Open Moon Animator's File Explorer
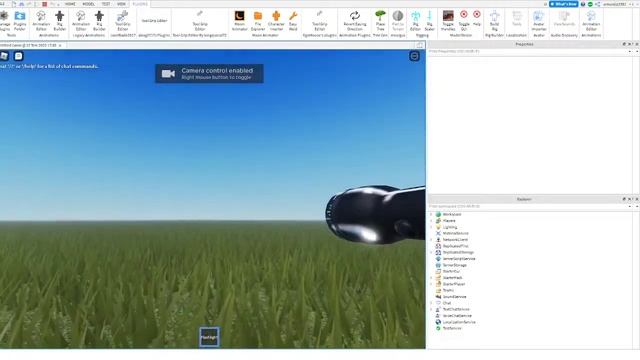The image size is (640, 360). coord(258,21)
